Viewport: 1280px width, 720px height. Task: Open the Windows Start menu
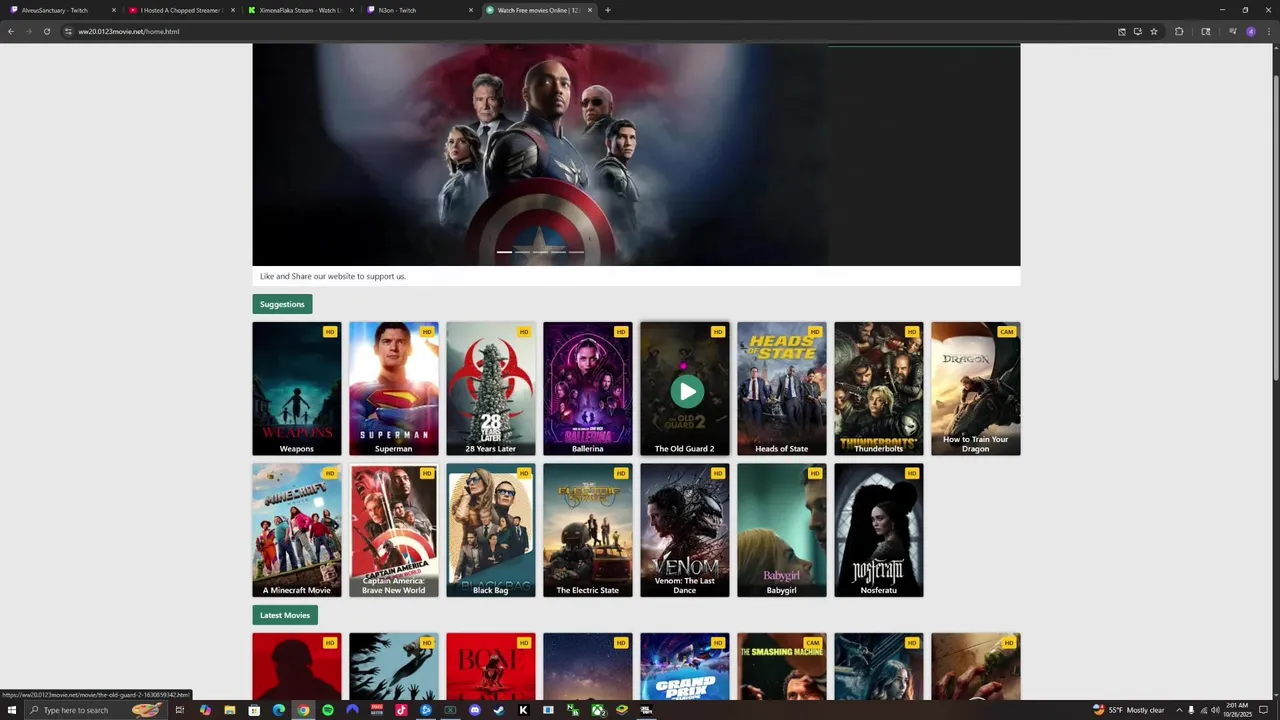pos(11,710)
